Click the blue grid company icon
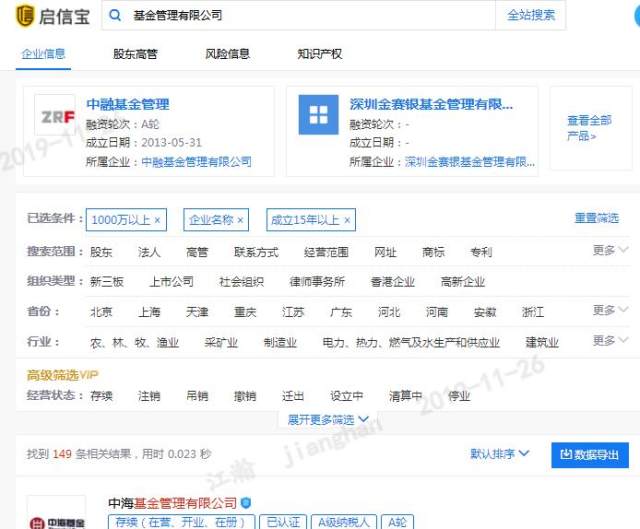Image resolution: width=640 pixels, height=529 pixels. pyautogui.click(x=318, y=115)
